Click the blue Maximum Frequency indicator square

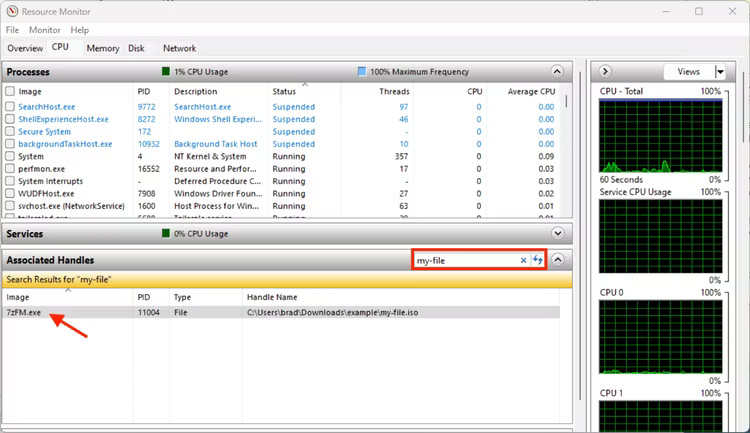(362, 72)
